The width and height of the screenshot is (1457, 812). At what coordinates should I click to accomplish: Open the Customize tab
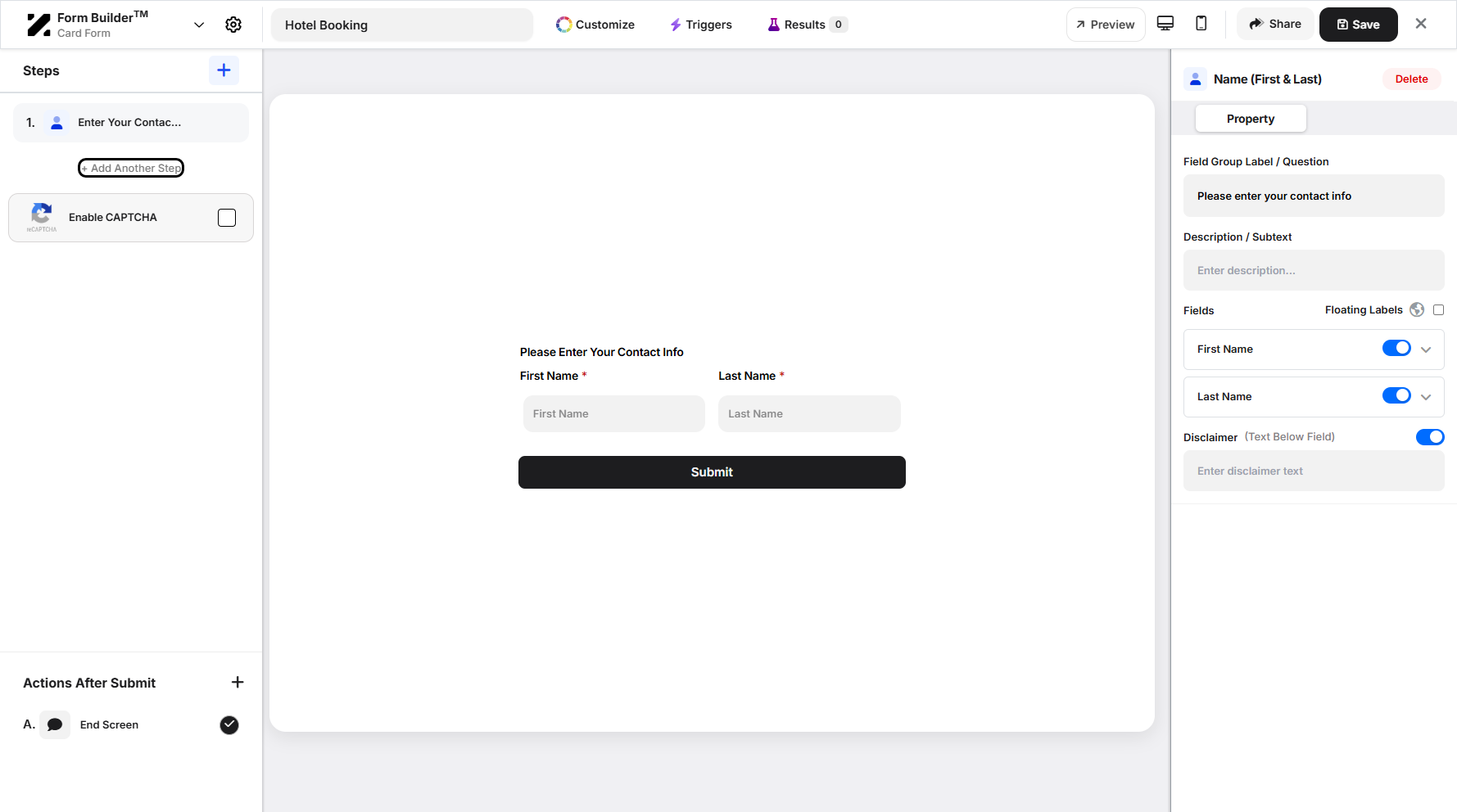tap(595, 25)
